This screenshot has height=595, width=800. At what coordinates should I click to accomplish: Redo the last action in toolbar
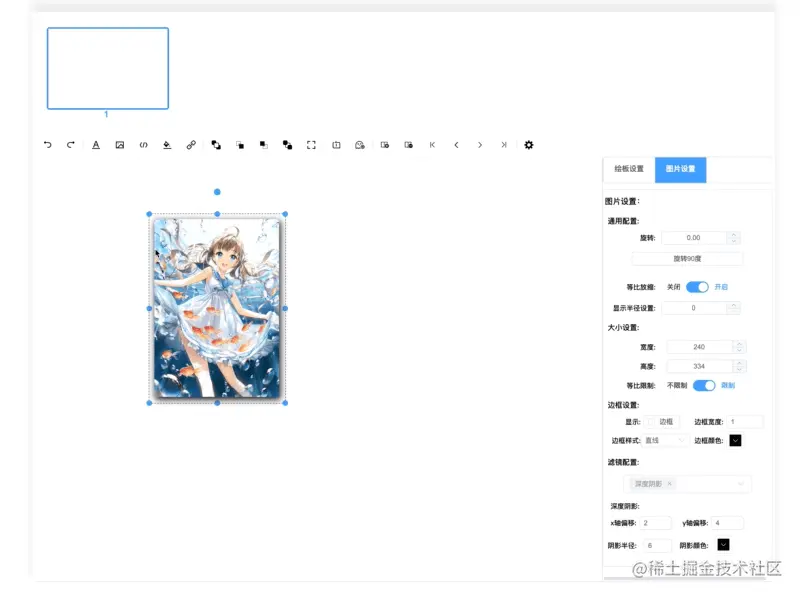pos(71,145)
